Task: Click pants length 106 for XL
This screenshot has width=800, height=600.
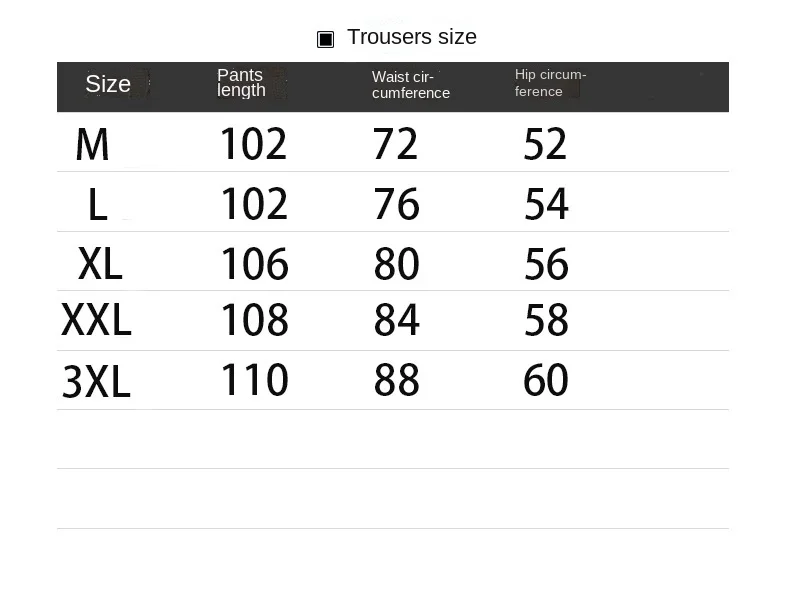Action: (255, 264)
